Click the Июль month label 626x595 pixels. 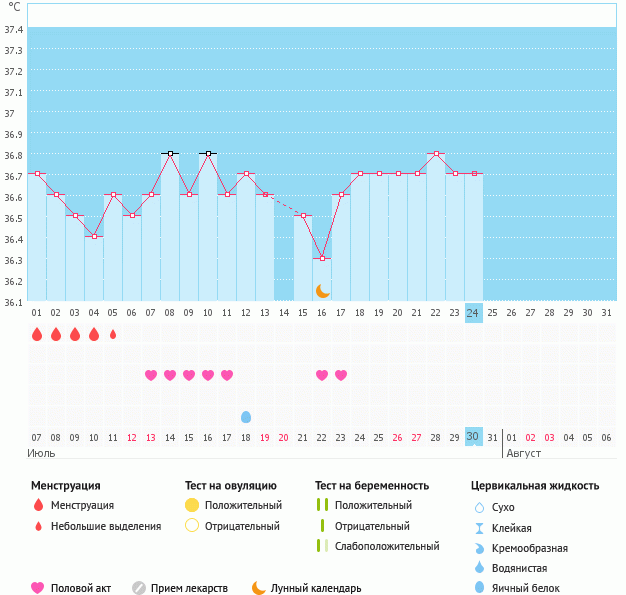(x=41, y=453)
